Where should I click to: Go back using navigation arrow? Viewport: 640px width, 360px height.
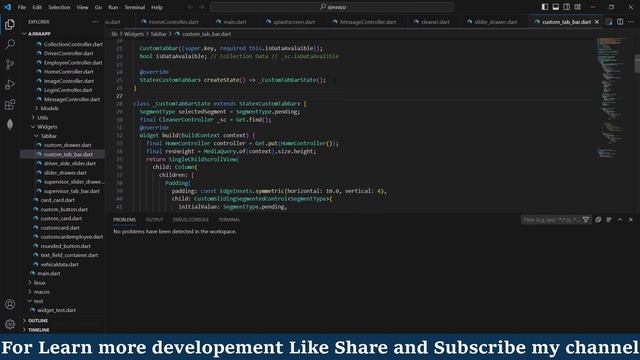click(x=190, y=7)
